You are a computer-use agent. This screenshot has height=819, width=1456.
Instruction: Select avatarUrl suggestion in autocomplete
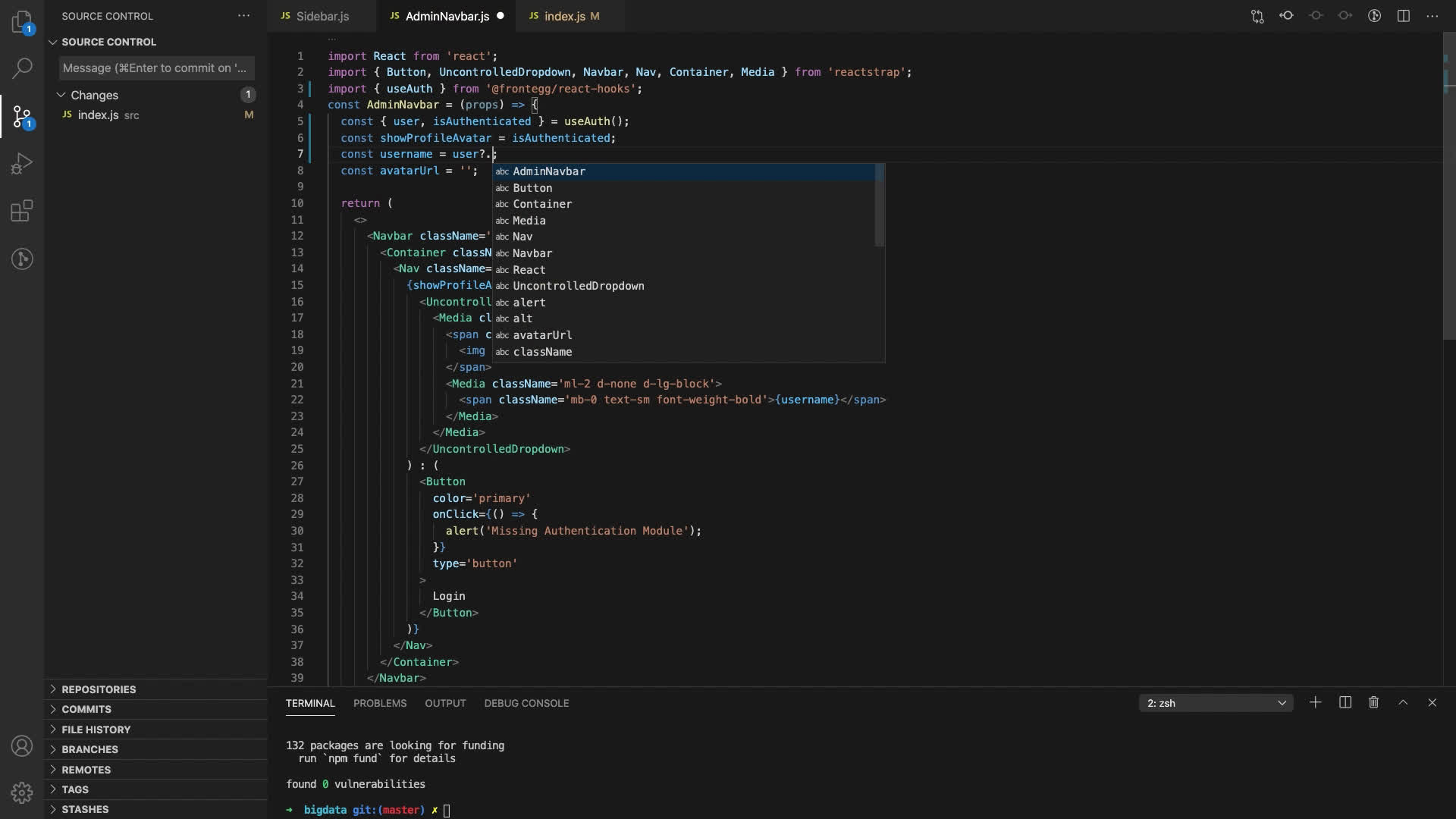[683, 335]
